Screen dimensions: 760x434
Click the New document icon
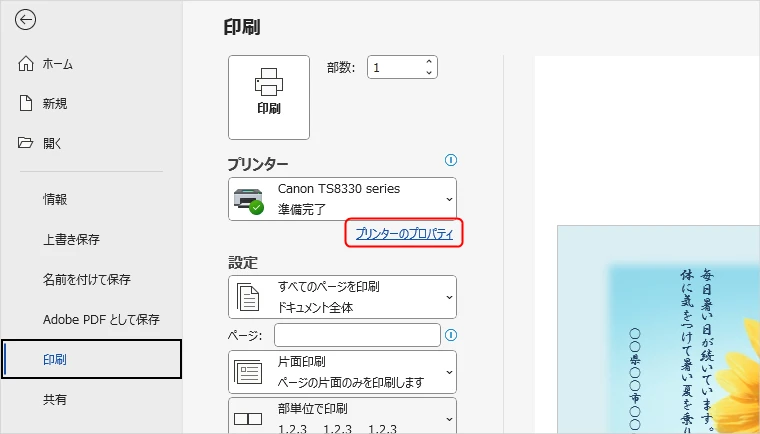[26, 103]
